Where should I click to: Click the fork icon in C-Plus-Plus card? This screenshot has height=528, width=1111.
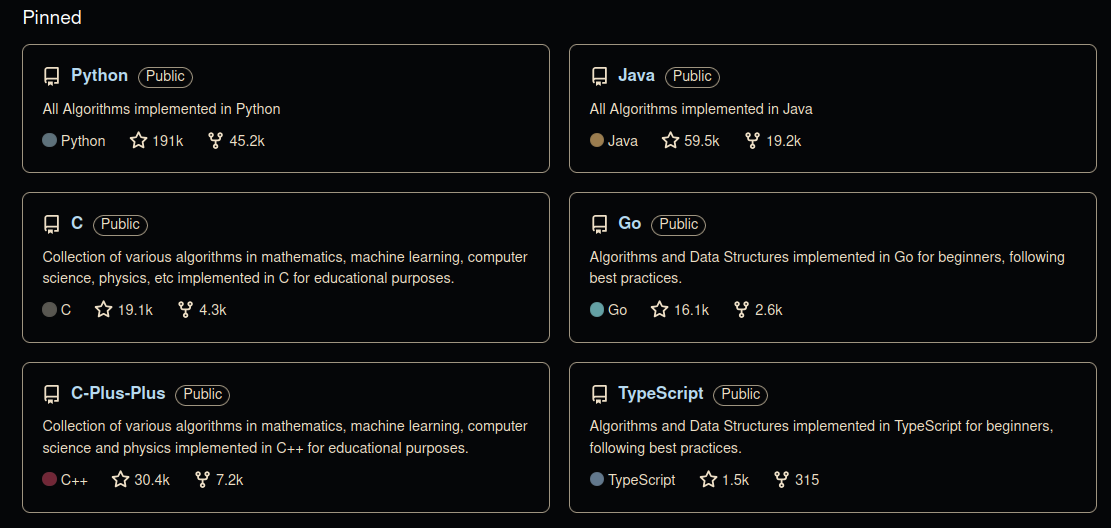(203, 480)
